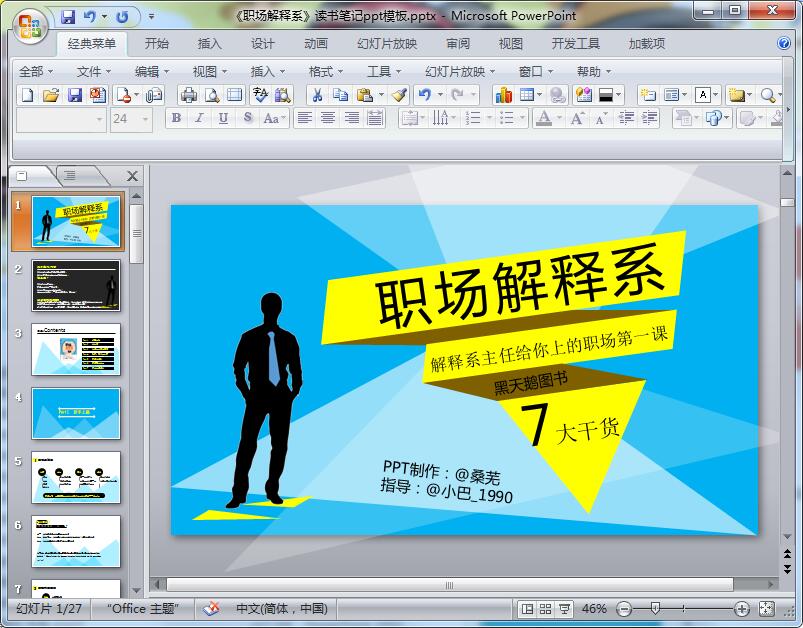Justify text alignment

(375, 118)
